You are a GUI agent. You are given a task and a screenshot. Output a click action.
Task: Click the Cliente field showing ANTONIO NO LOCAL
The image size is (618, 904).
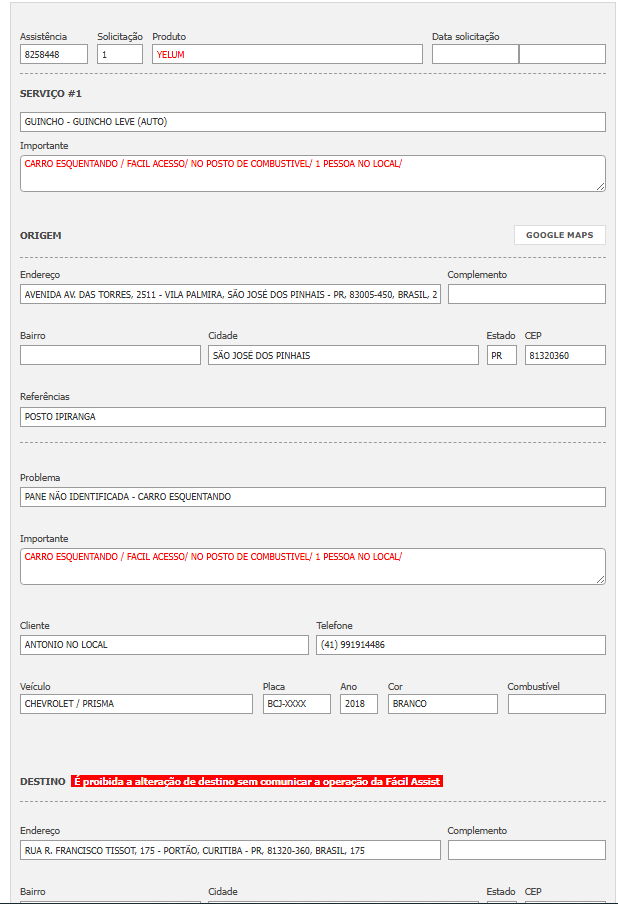164,645
